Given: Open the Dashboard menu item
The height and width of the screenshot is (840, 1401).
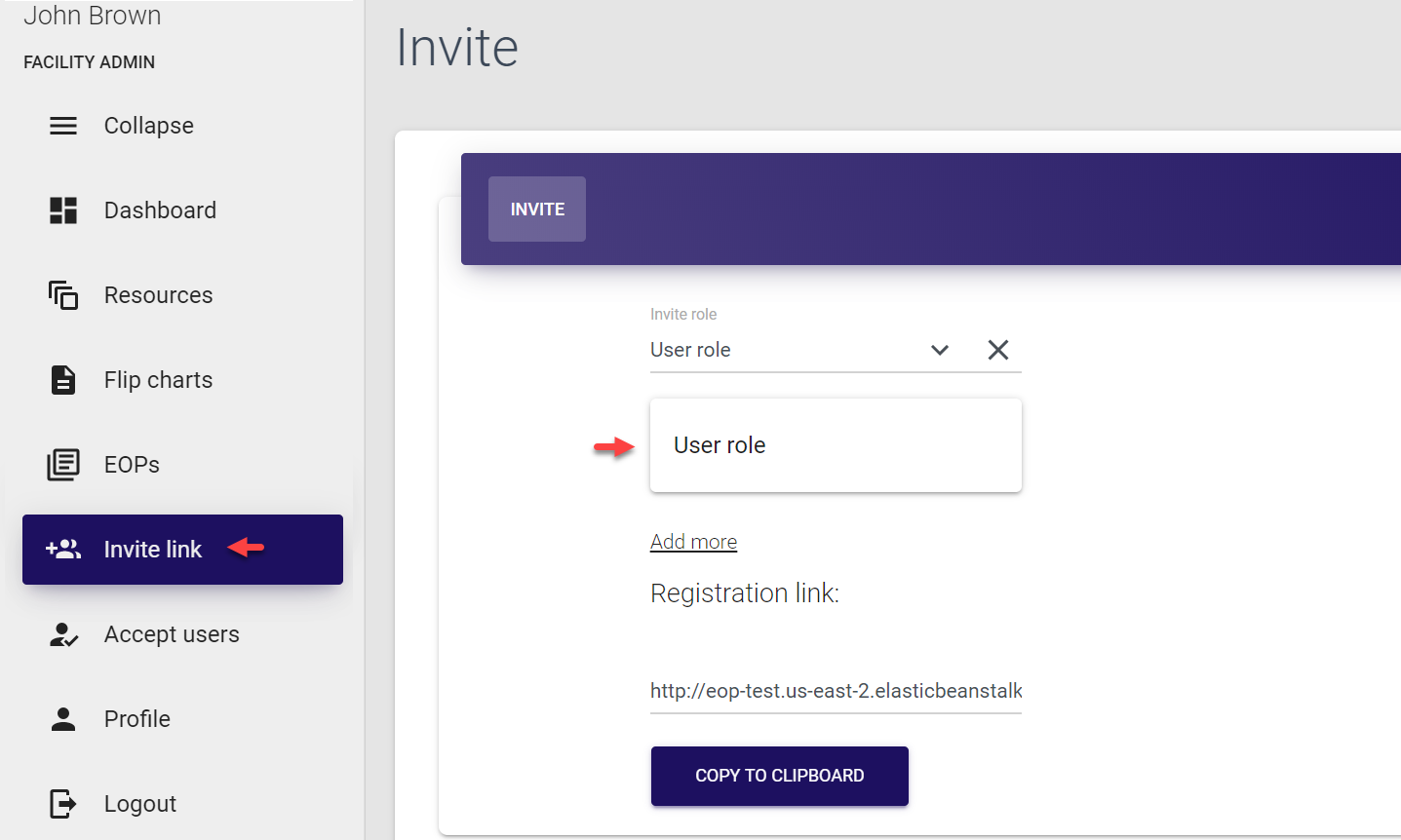Looking at the screenshot, I should [160, 210].
